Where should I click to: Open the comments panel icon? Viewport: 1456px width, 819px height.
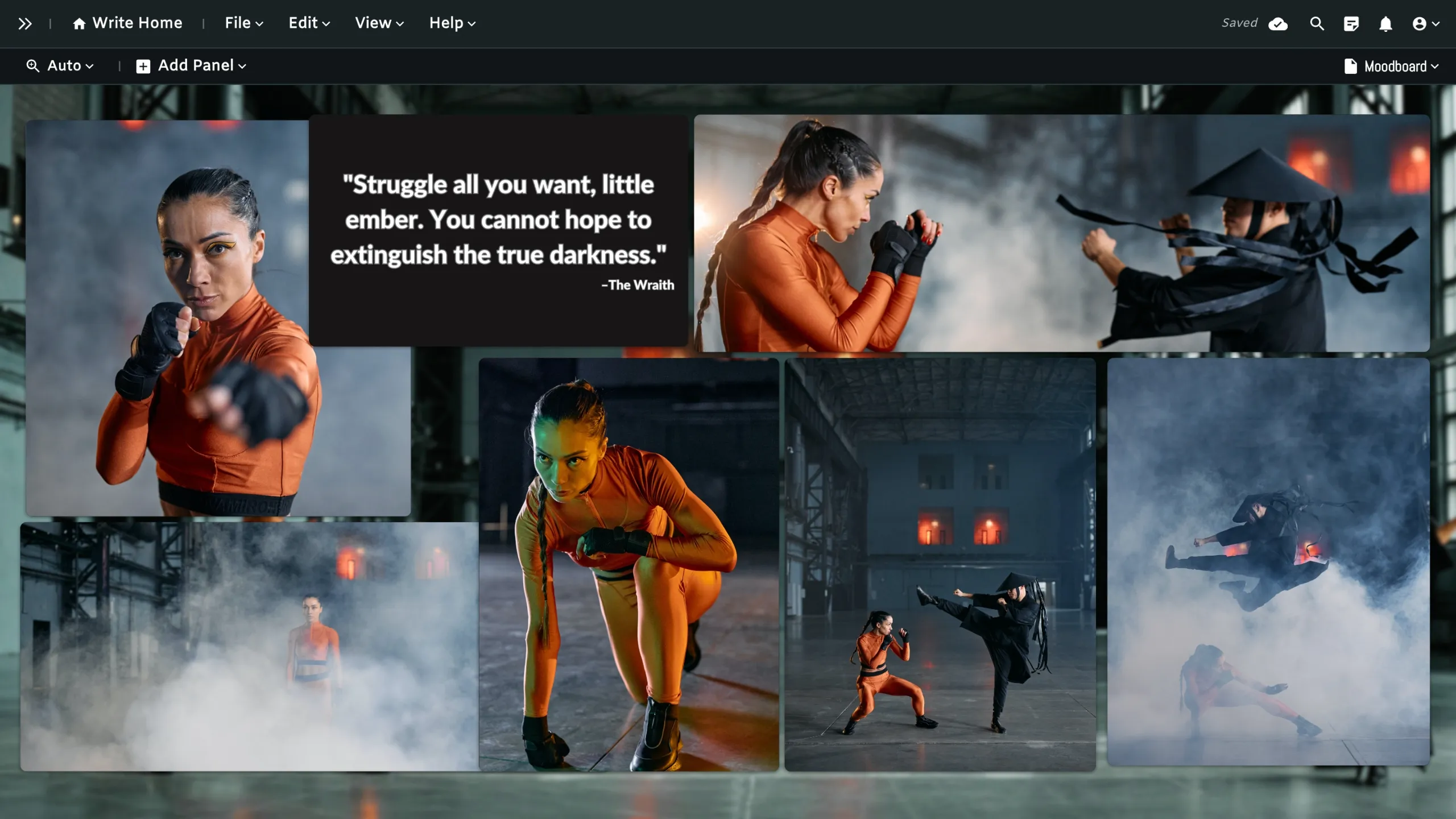(x=1351, y=23)
